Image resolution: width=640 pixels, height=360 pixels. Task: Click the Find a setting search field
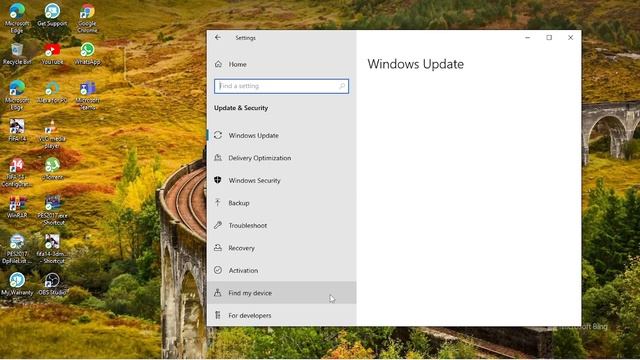[x=281, y=86]
